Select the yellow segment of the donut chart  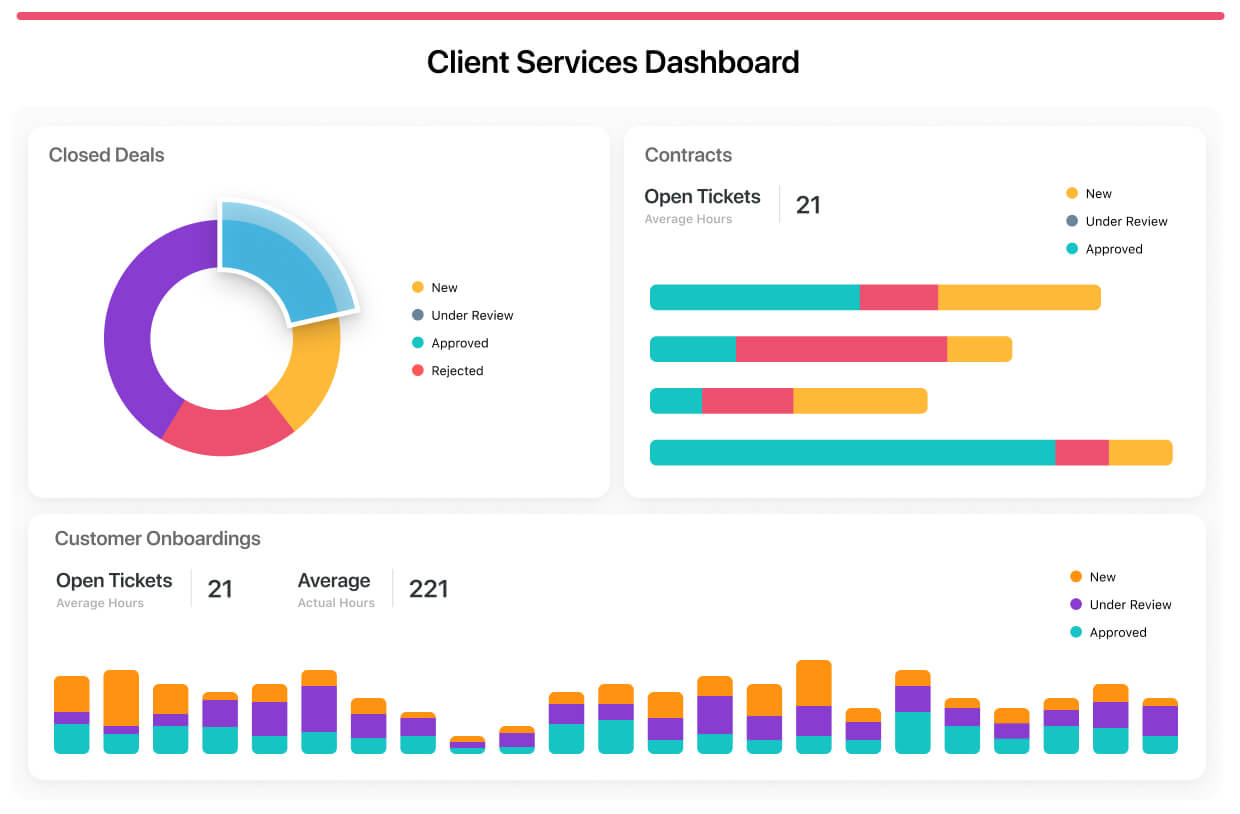tap(312, 370)
